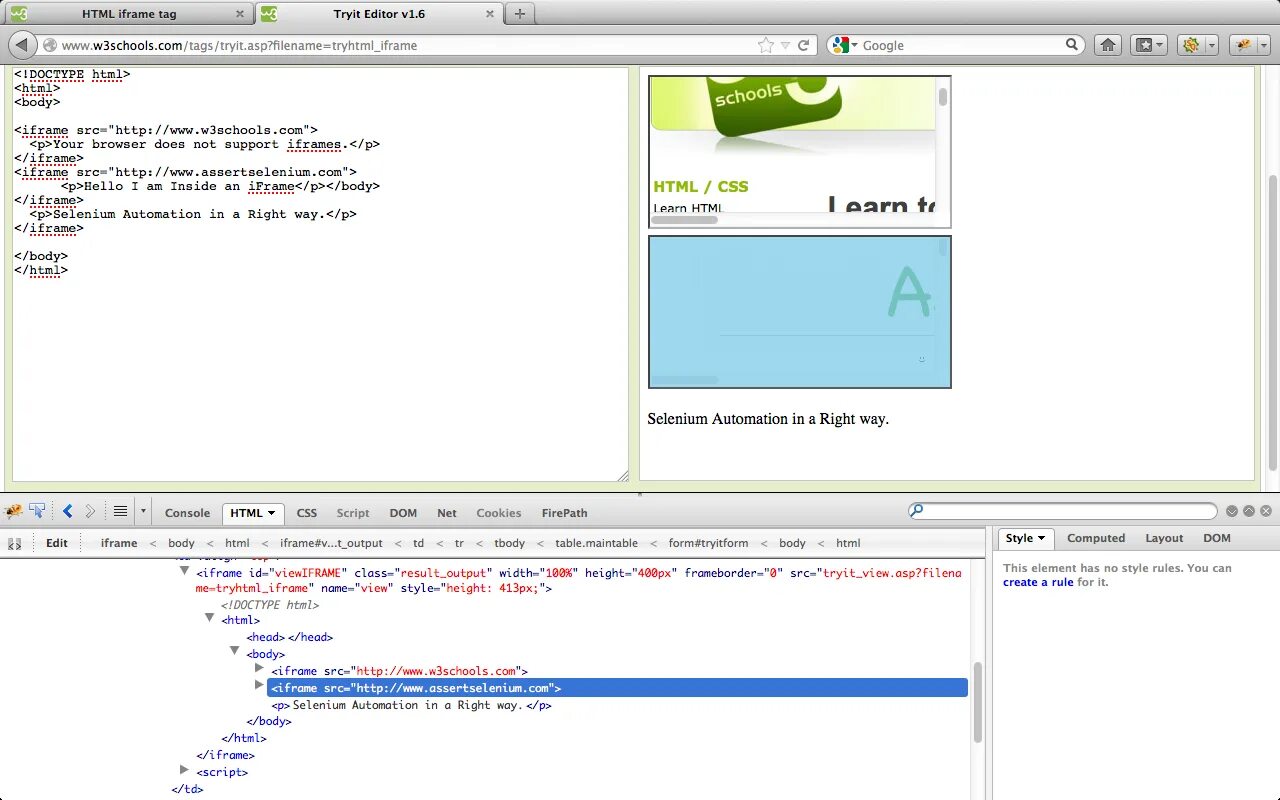Click the search magnifier in Google box
Viewport: 1280px width, 800px height.
coord(1072,45)
